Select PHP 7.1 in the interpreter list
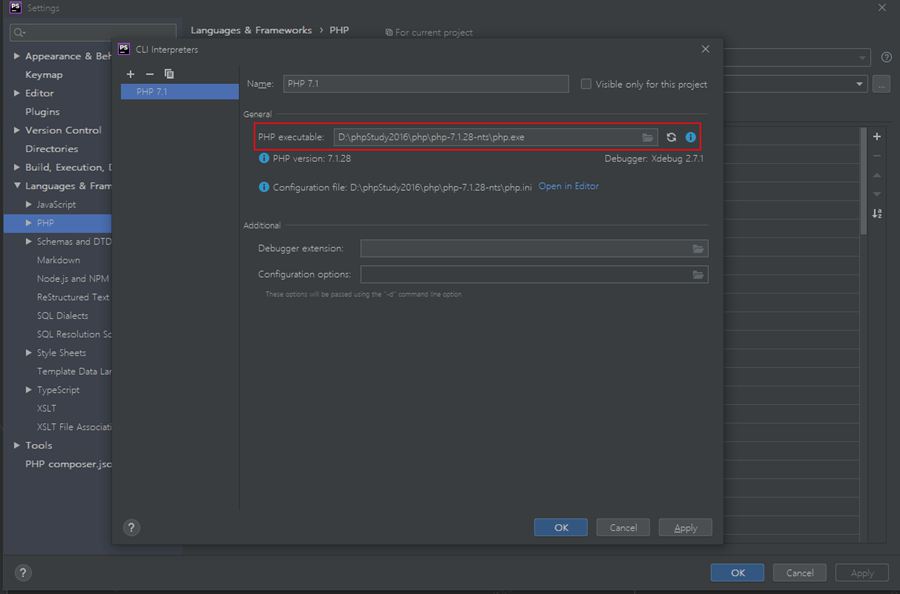This screenshot has height=594, width=900. (x=152, y=92)
